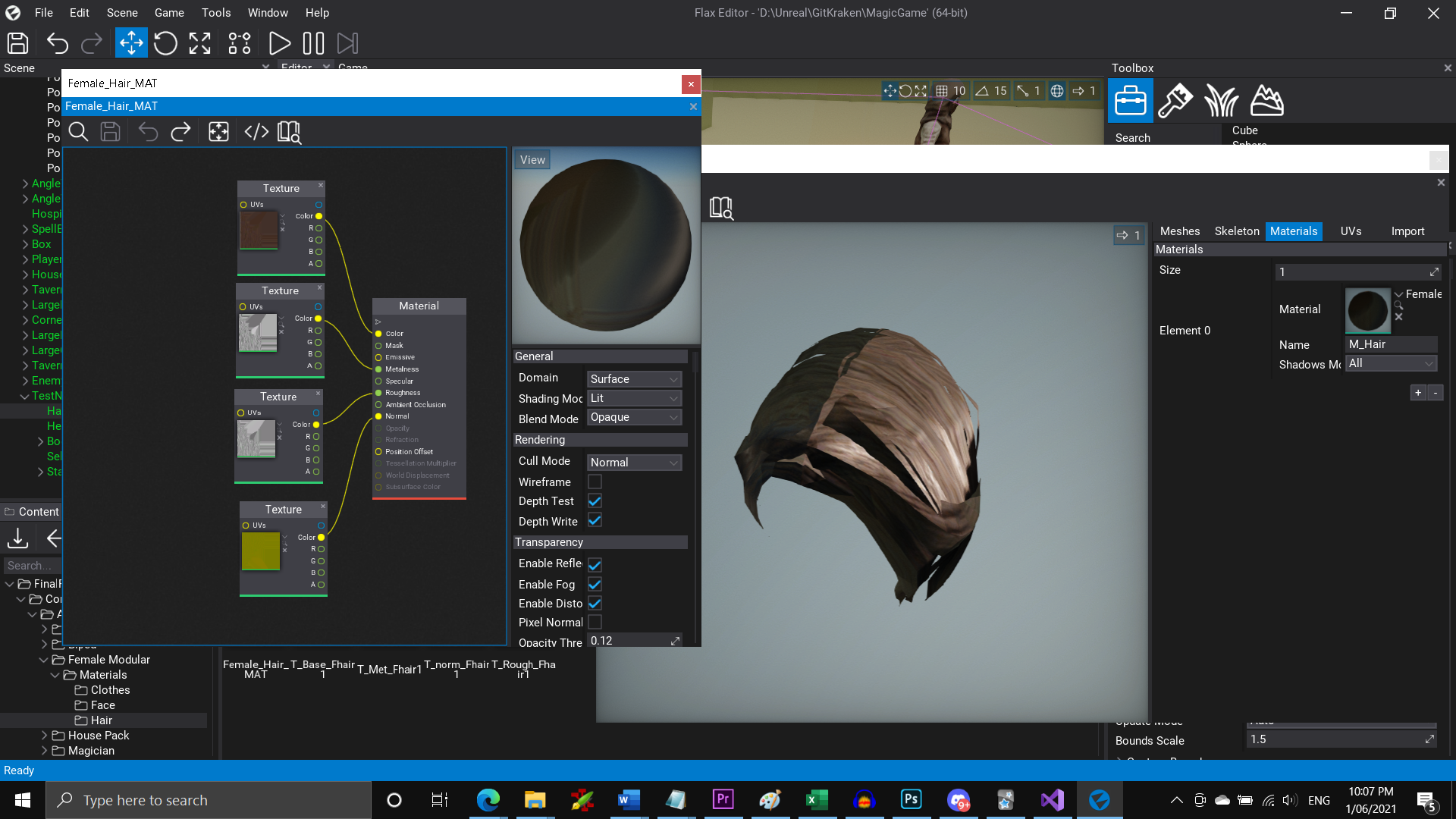Select the rotate transform tool

point(165,43)
